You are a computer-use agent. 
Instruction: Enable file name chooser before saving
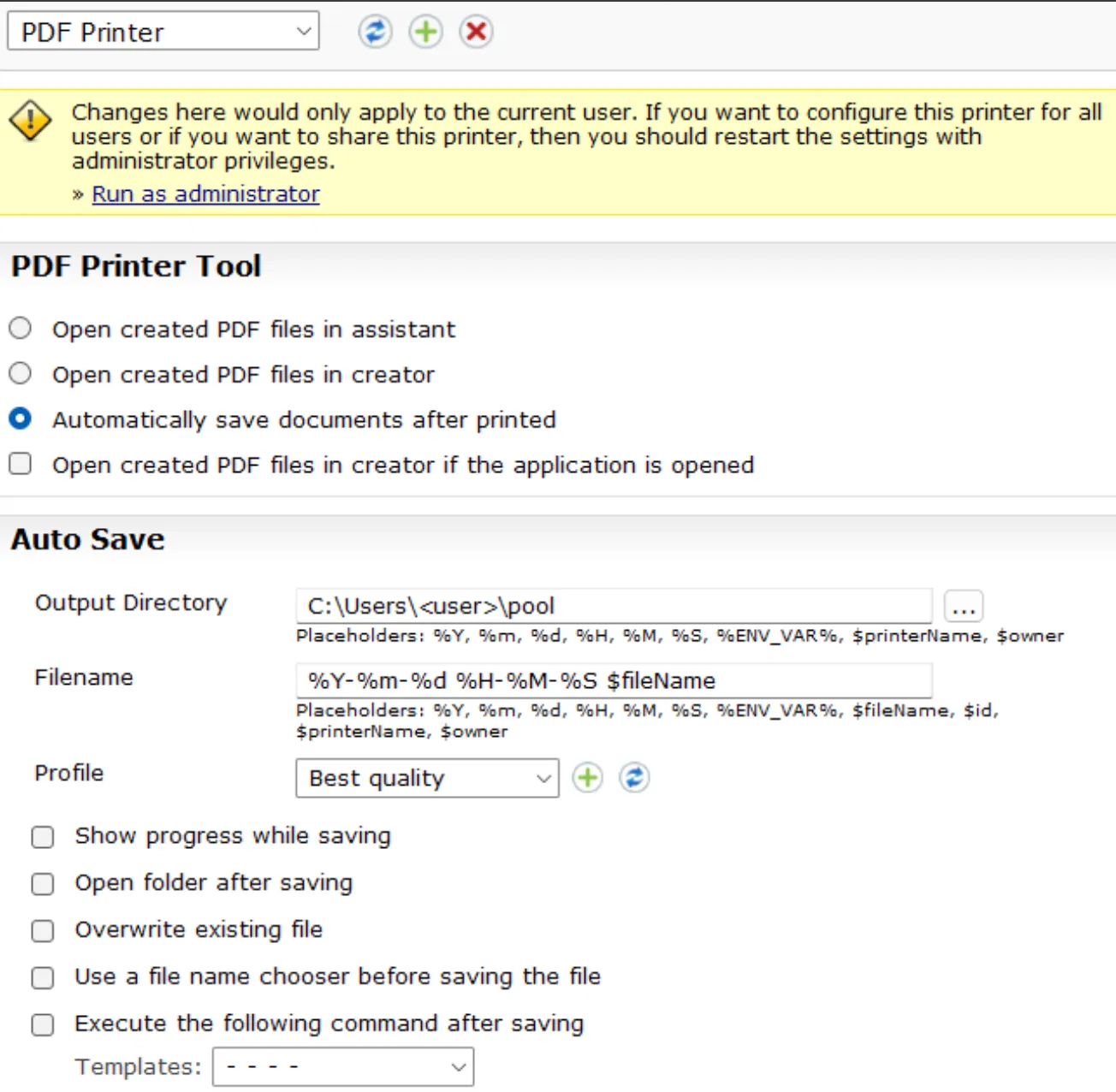[43, 977]
